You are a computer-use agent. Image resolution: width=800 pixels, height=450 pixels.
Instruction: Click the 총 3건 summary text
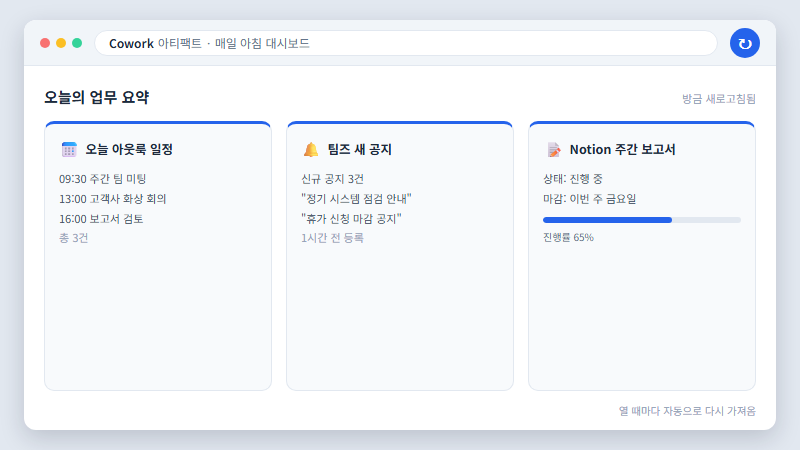(x=73, y=238)
